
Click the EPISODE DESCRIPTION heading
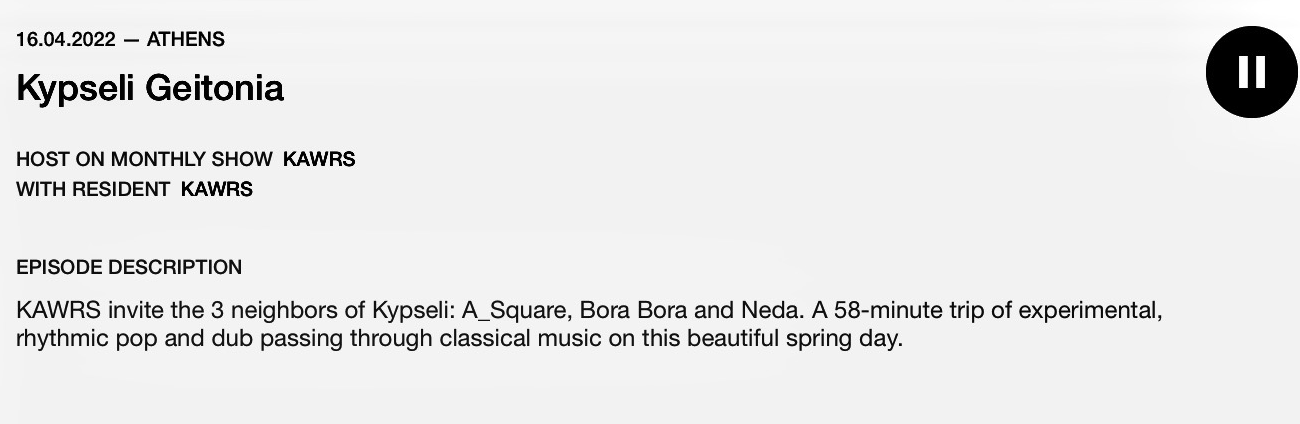click(x=129, y=267)
